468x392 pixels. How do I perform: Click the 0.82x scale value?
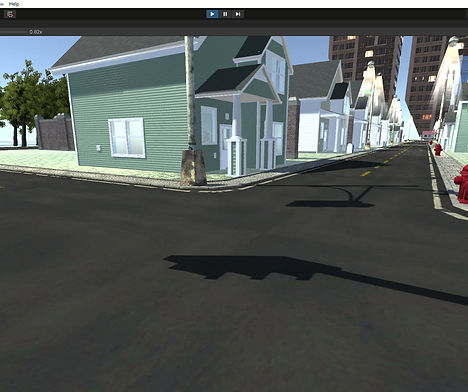point(36,32)
